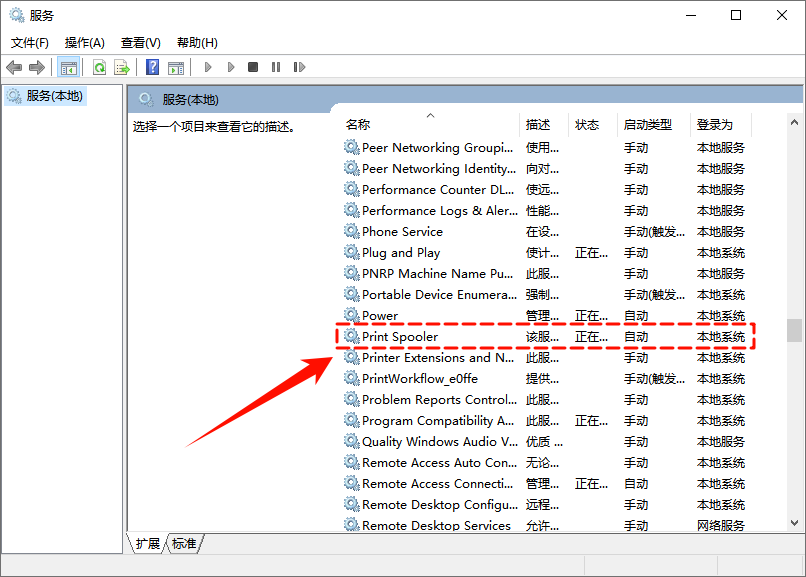The height and width of the screenshot is (577, 806).
Task: Sort by the 状态 column header
Action: click(587, 125)
